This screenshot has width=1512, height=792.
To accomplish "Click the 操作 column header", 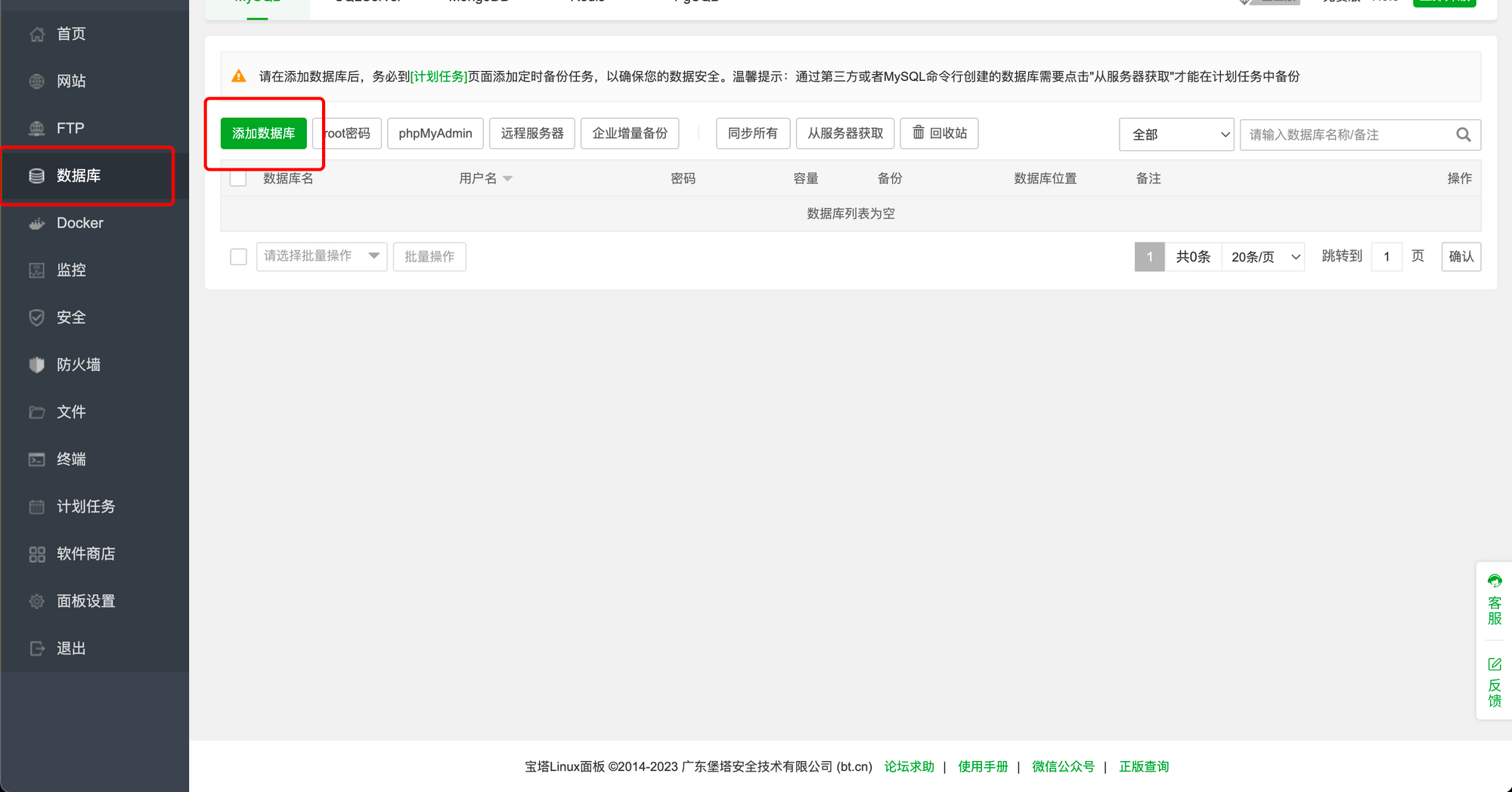I will click(1459, 178).
